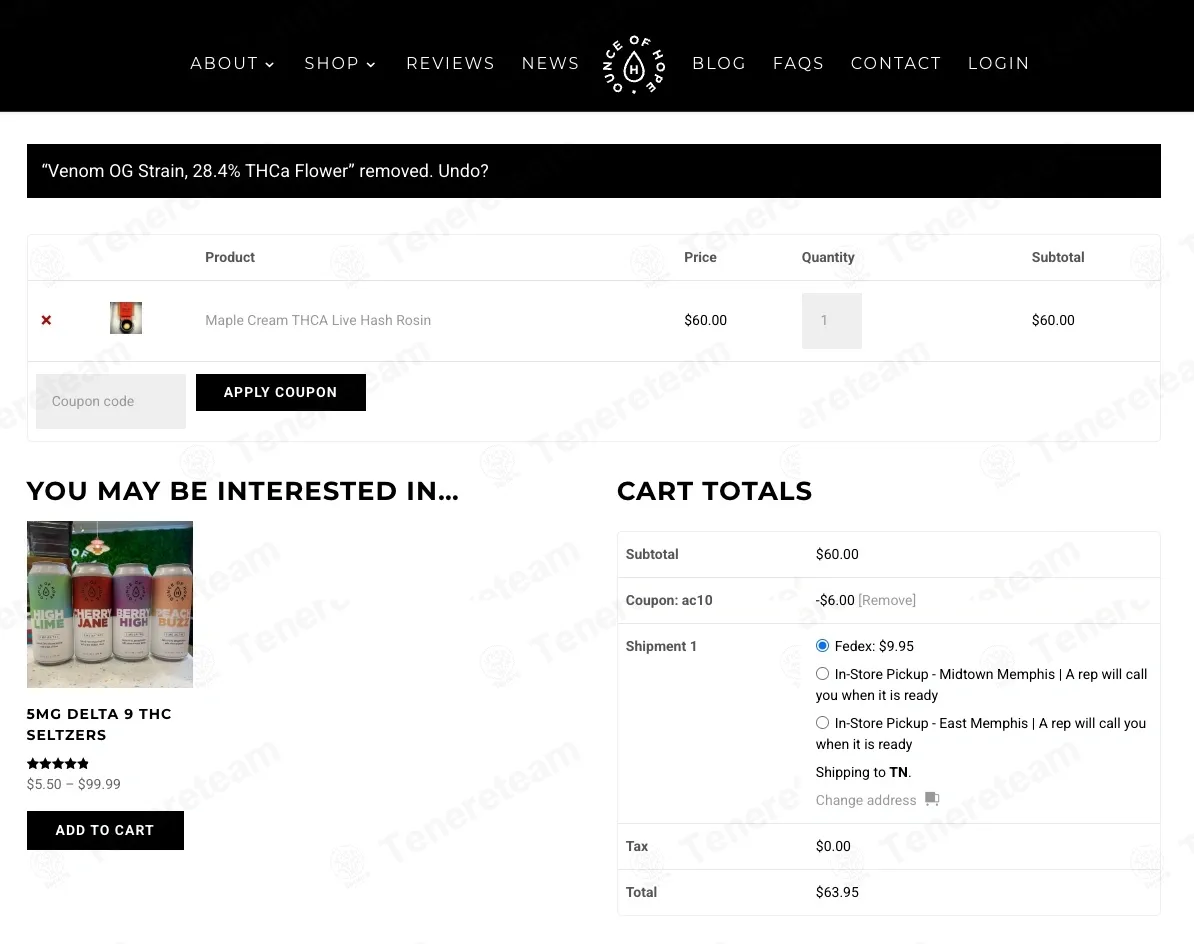Viewport: 1194px width, 944px height.
Task: Expand the Shop menu dropdown
Action: (x=340, y=63)
